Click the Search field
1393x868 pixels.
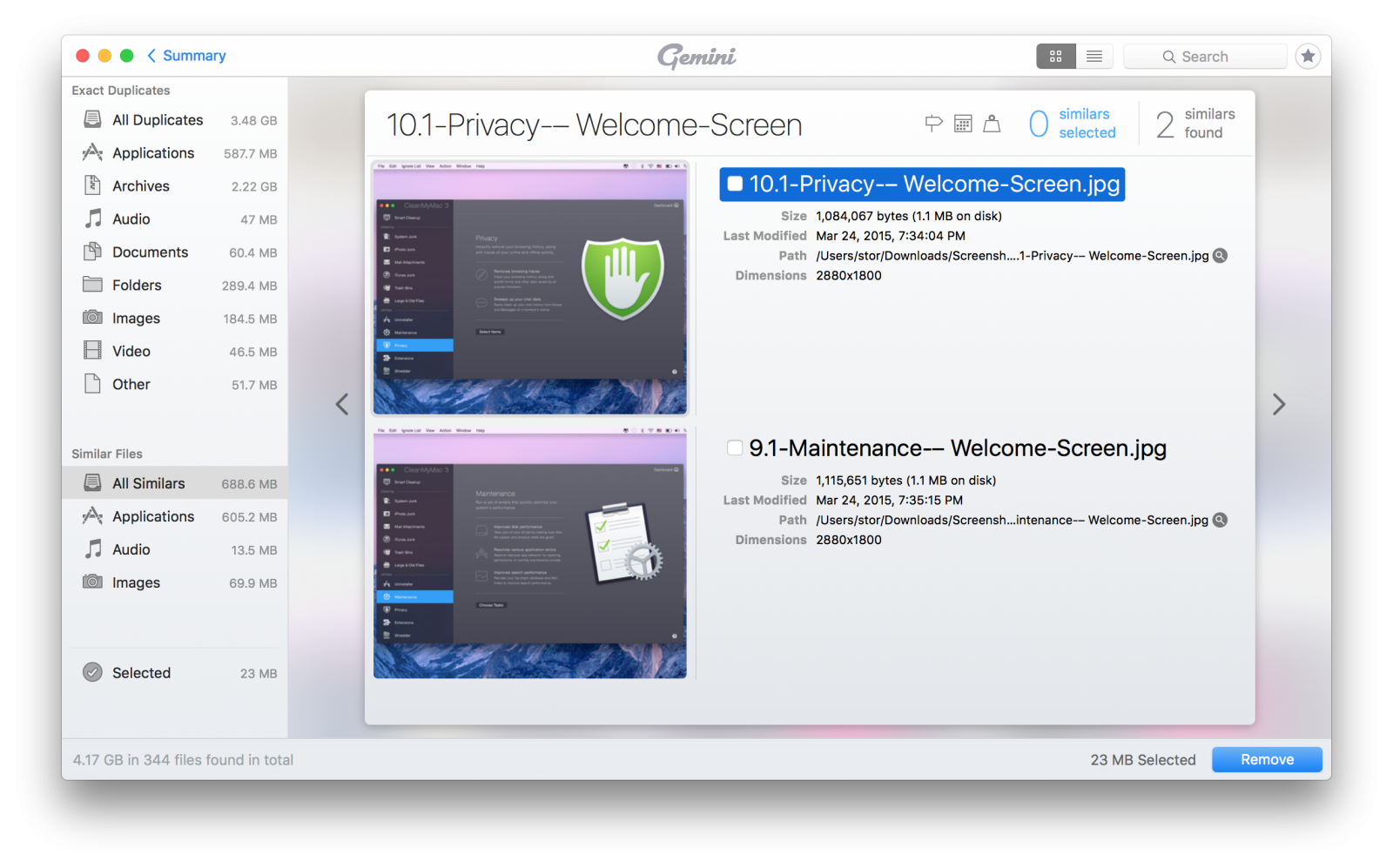click(1205, 56)
